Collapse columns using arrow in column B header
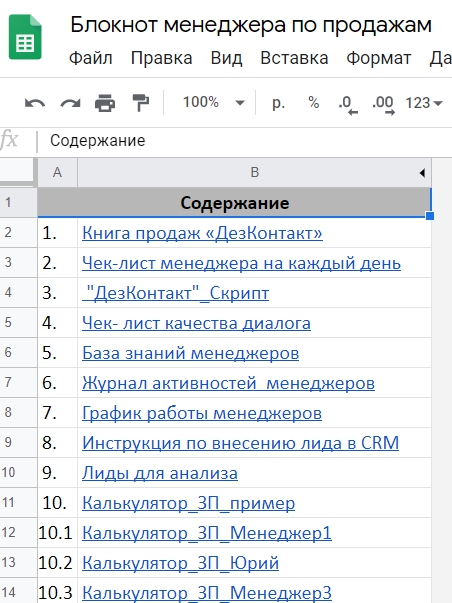 (x=422, y=173)
